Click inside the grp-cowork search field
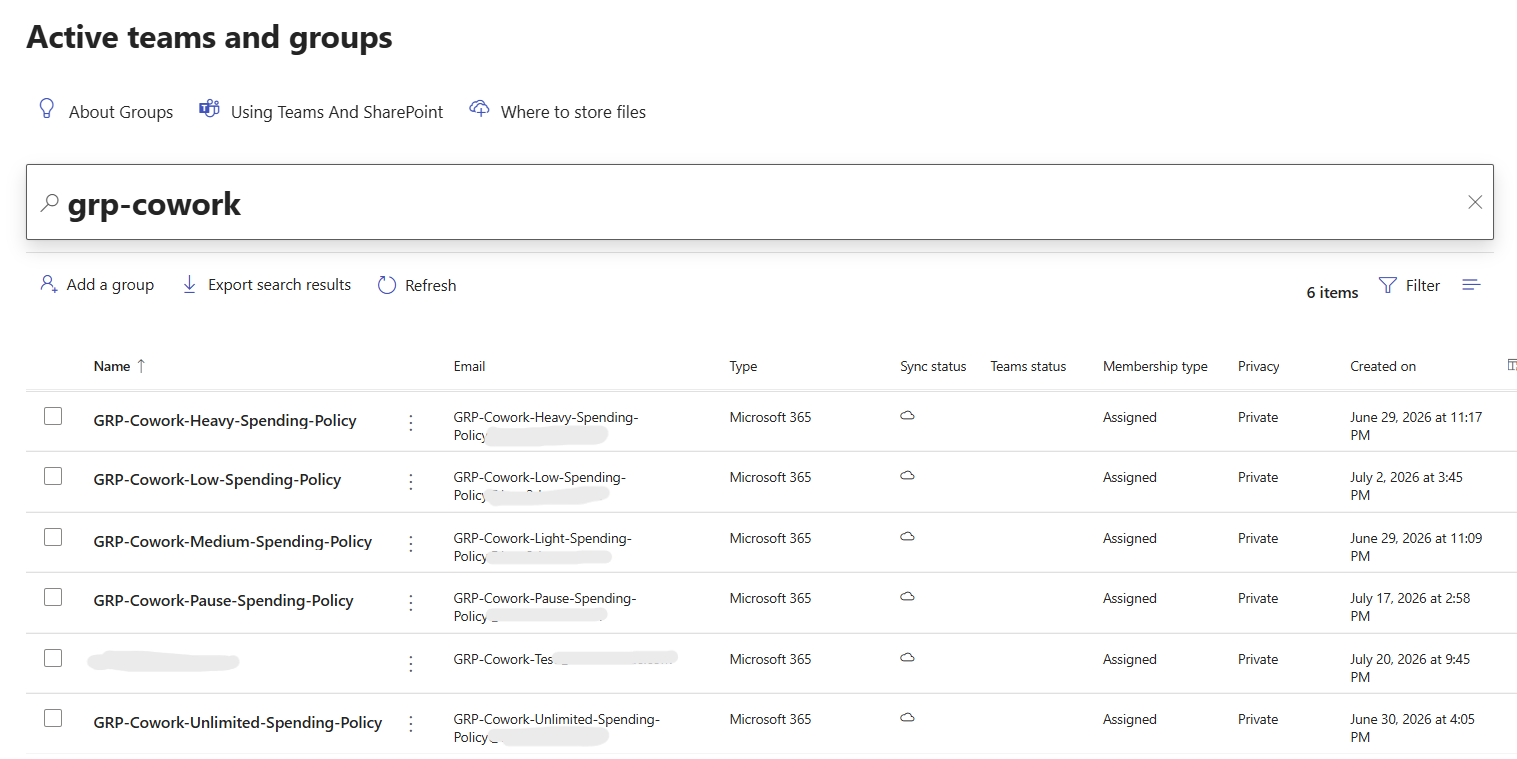Screen dimensions: 1517x759 760,202
